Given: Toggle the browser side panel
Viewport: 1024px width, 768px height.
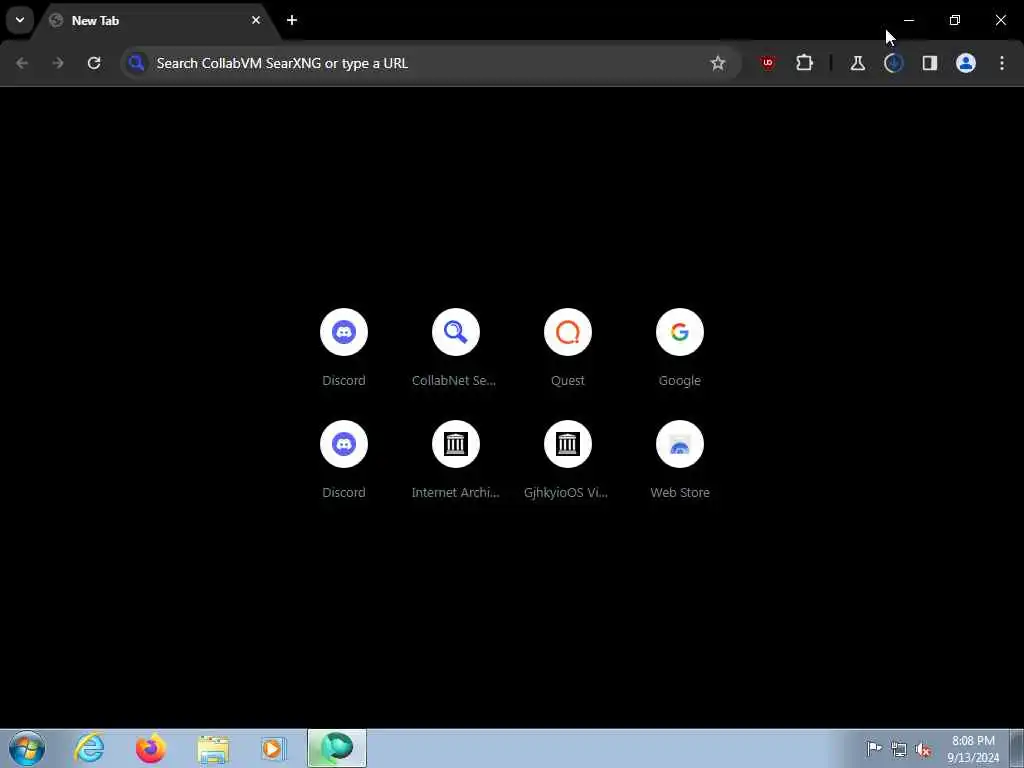Looking at the screenshot, I should click(929, 63).
